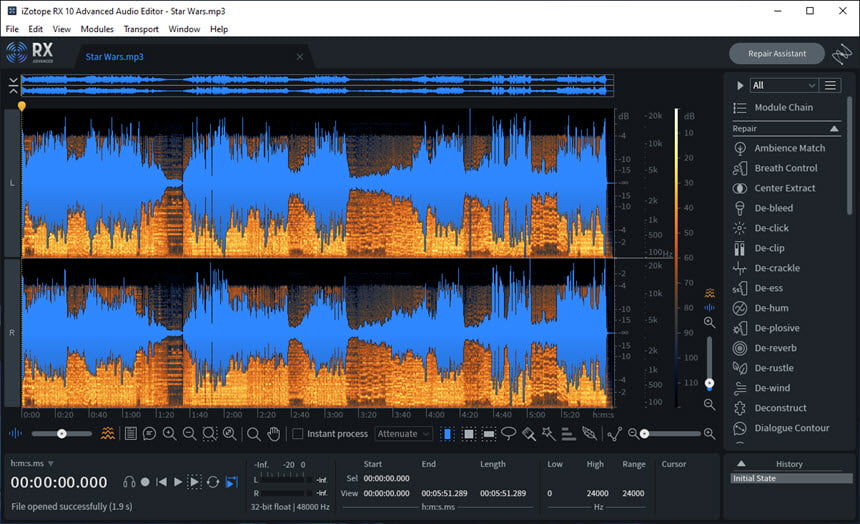Open the De-crackle module
The width and height of the screenshot is (860, 524).
click(x=766, y=268)
